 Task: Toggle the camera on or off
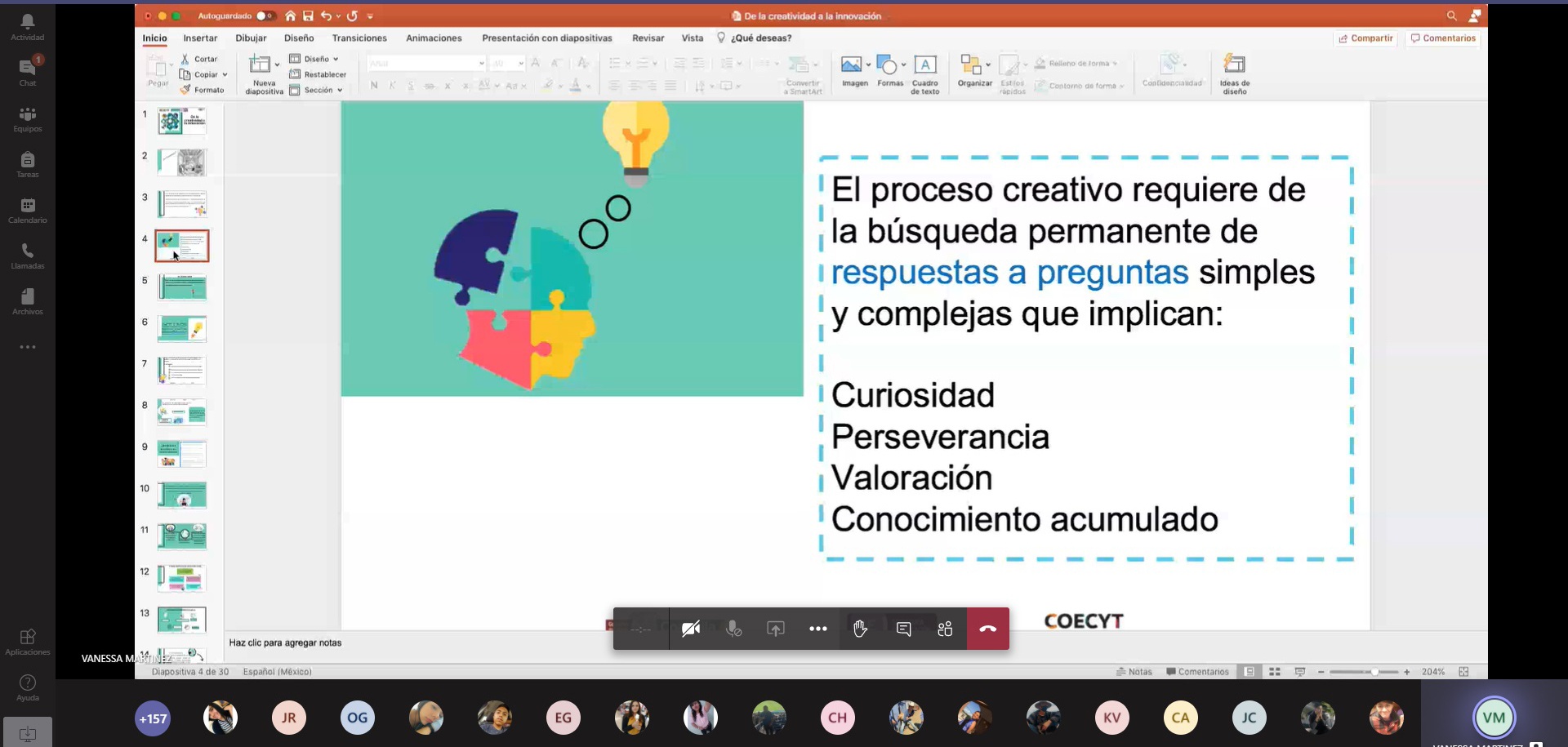pos(690,629)
